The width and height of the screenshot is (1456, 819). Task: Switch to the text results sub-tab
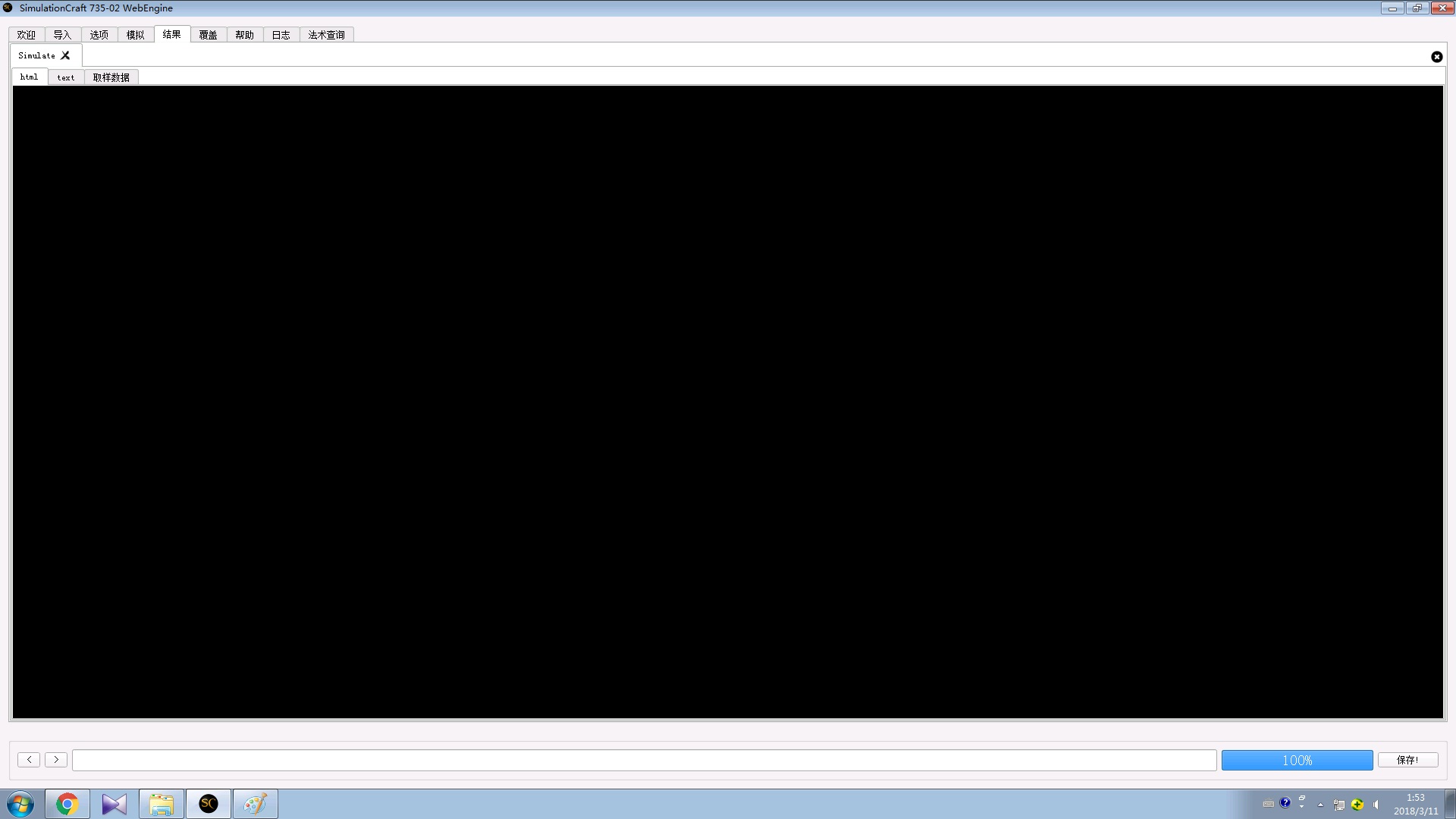65,77
